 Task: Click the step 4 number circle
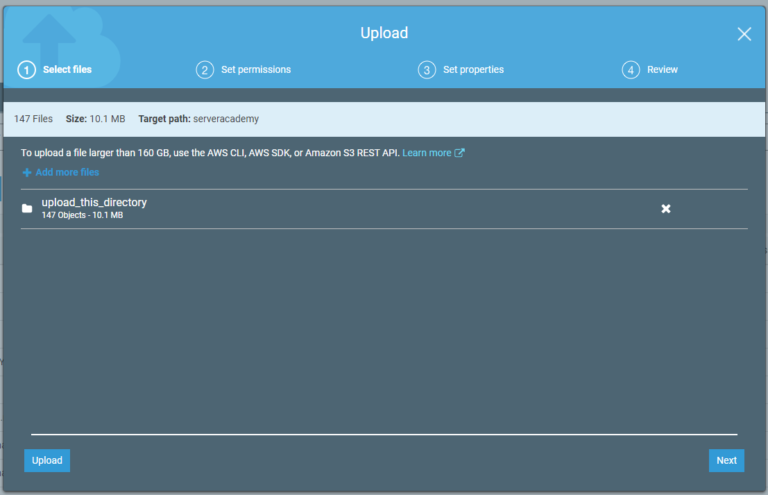click(631, 70)
